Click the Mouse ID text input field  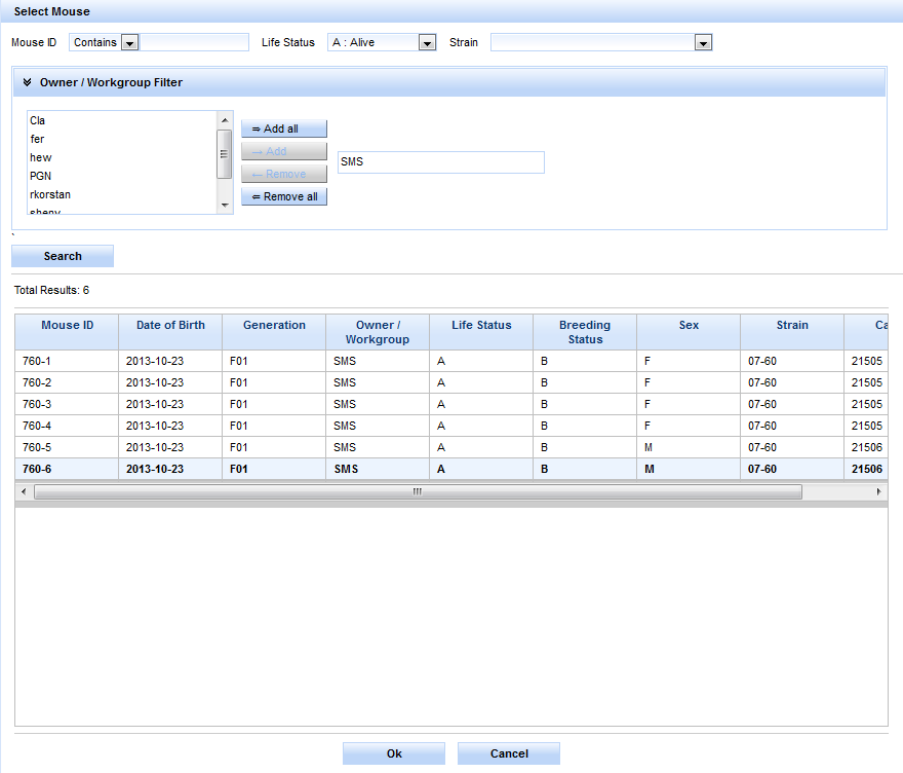(x=194, y=42)
